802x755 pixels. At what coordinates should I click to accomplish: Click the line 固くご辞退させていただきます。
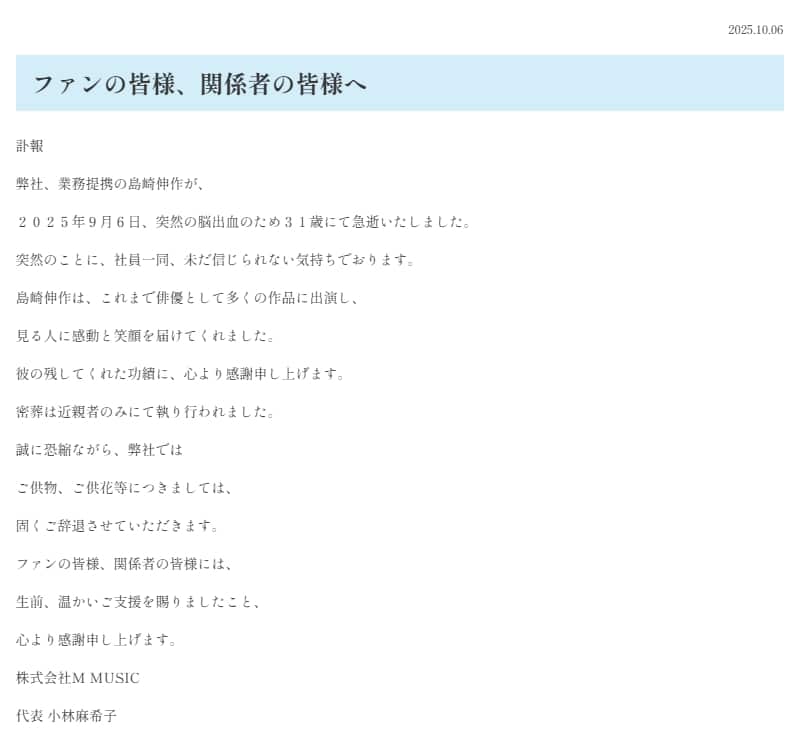pyautogui.click(x=117, y=526)
